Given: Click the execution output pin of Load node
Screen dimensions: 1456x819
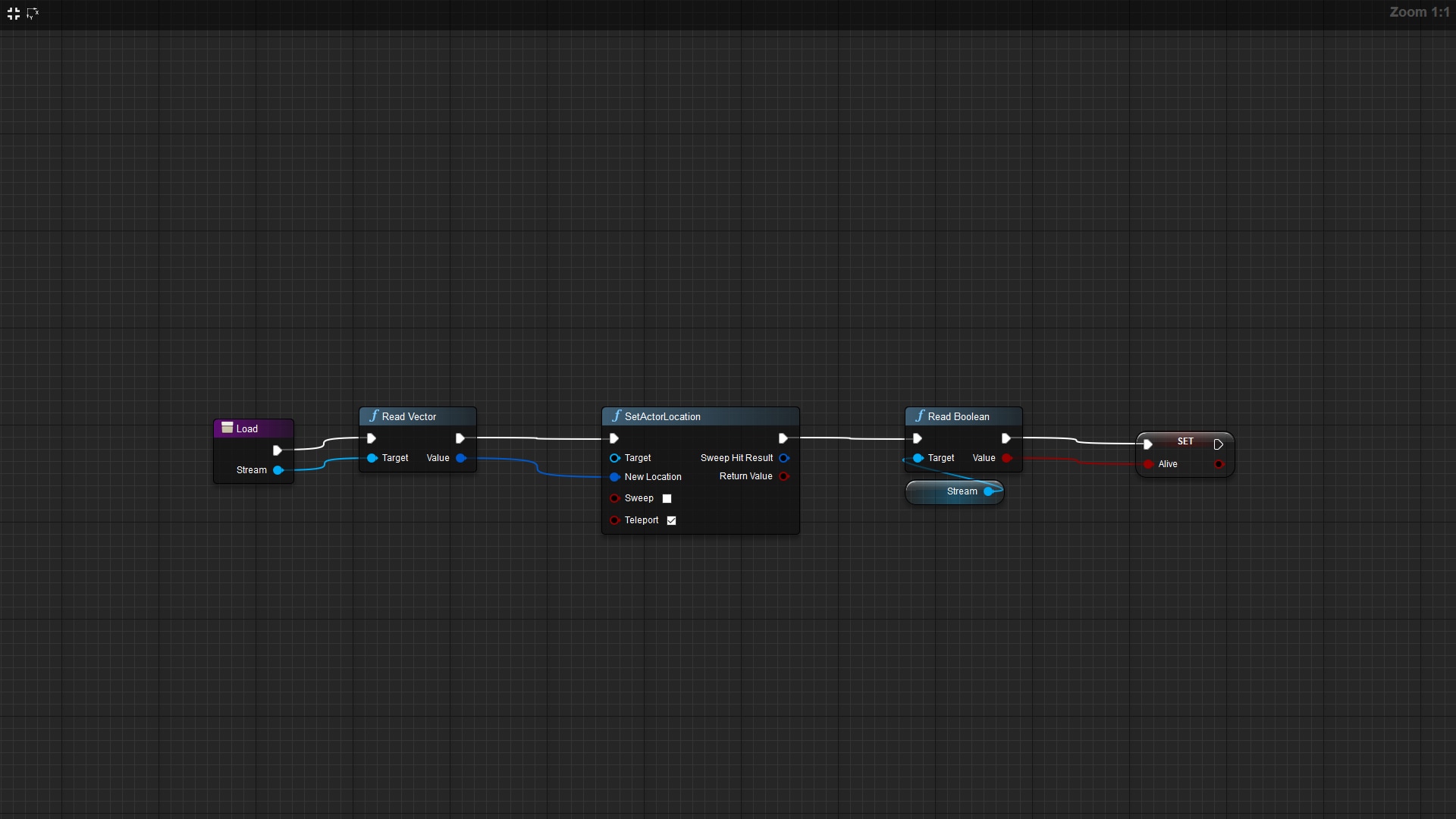Looking at the screenshot, I should pos(278,450).
